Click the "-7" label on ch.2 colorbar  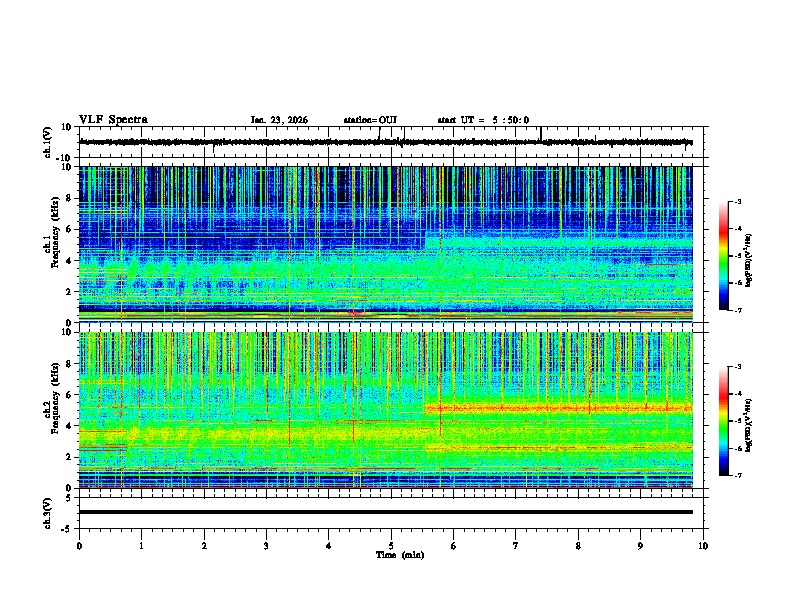point(737,476)
